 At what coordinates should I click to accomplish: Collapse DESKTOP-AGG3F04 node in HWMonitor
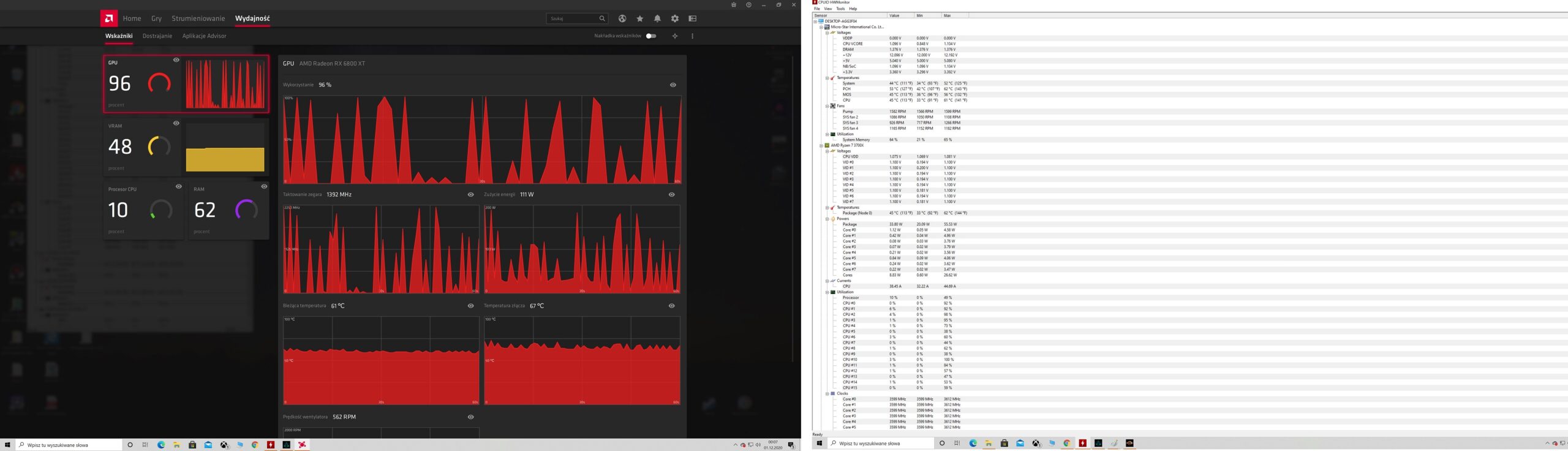[815, 21]
